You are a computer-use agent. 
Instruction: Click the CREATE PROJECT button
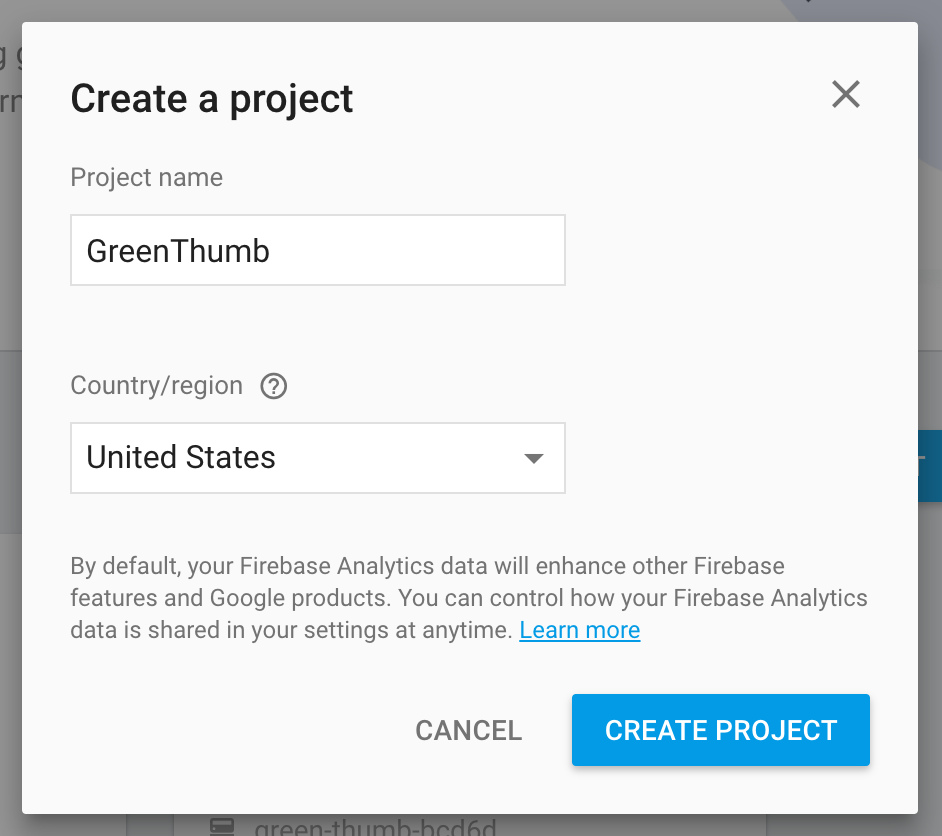tap(720, 730)
